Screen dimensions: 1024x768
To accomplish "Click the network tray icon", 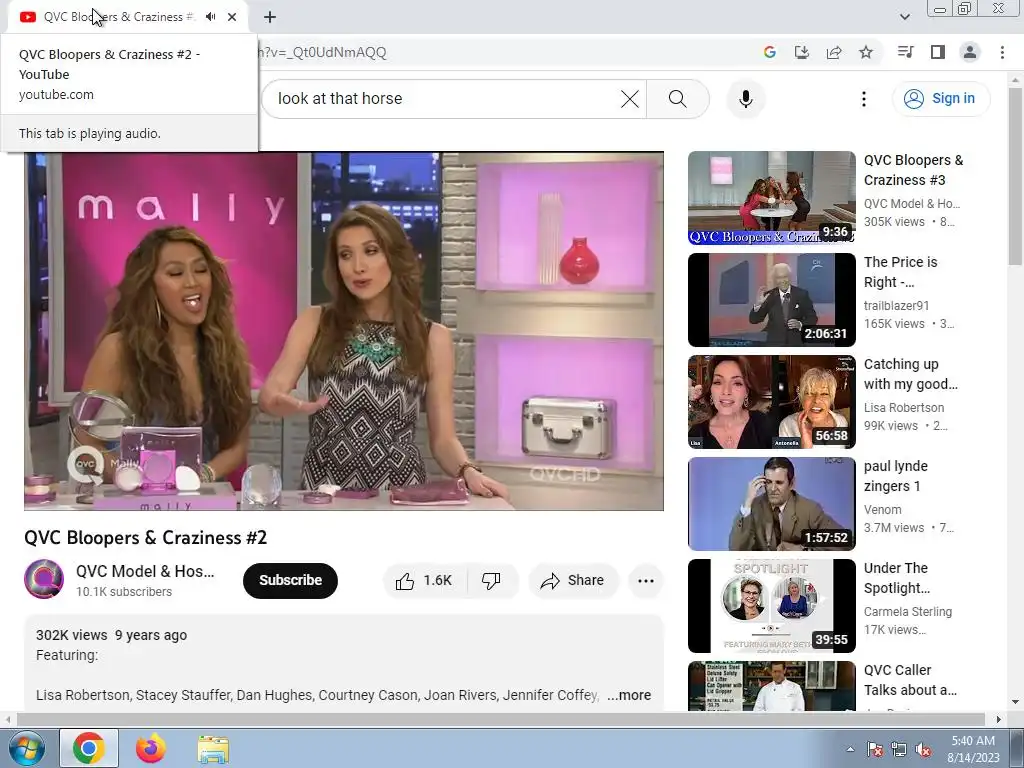I will tap(899, 749).
